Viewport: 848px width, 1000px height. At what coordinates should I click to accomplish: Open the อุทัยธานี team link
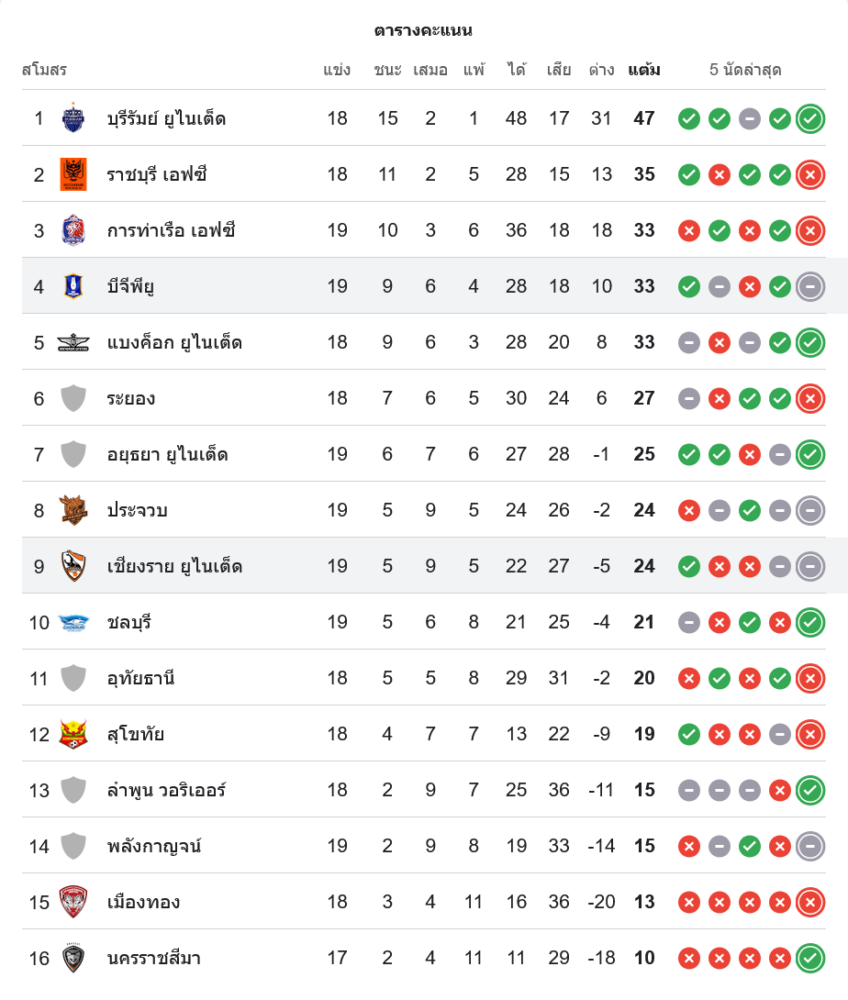pyautogui.click(x=141, y=679)
